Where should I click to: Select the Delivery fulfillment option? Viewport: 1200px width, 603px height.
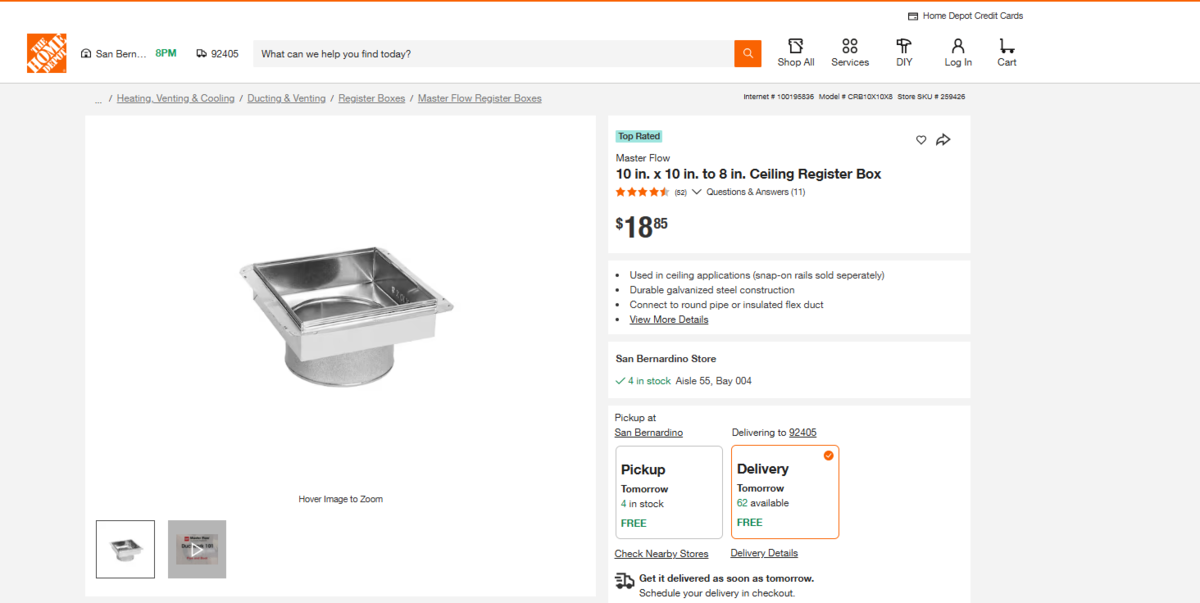785,492
